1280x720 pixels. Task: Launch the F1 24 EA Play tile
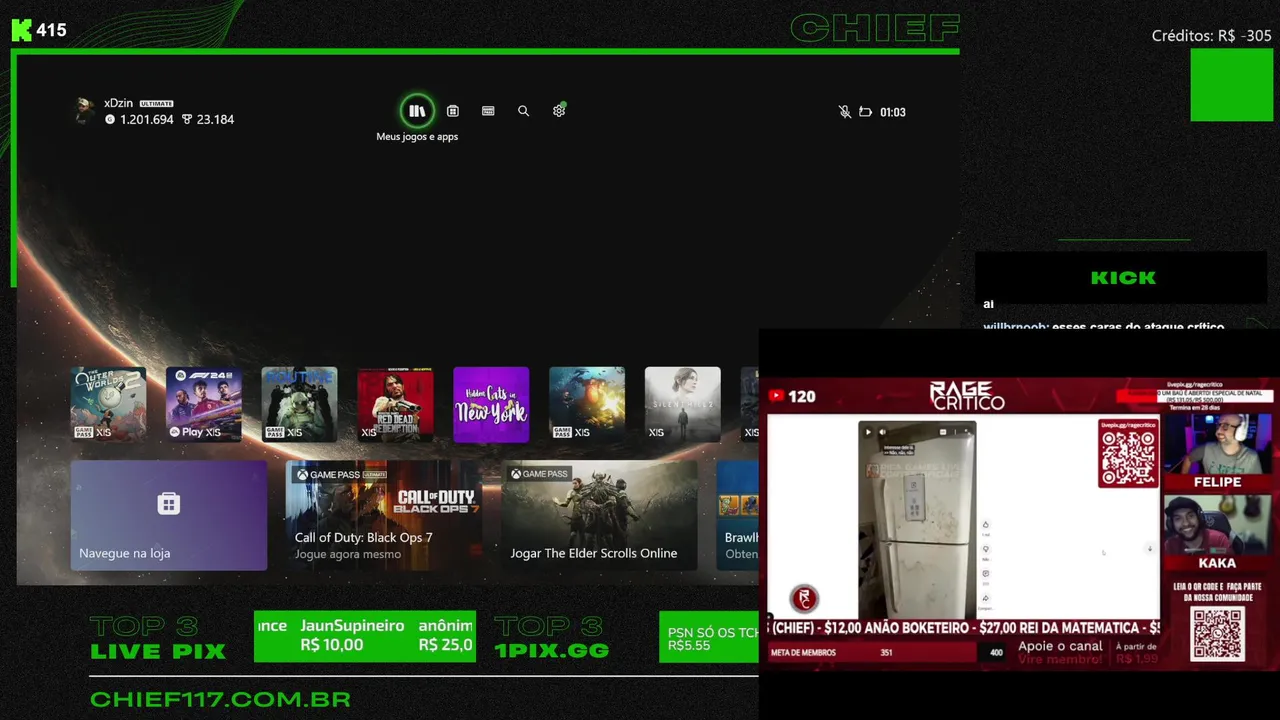coord(204,404)
